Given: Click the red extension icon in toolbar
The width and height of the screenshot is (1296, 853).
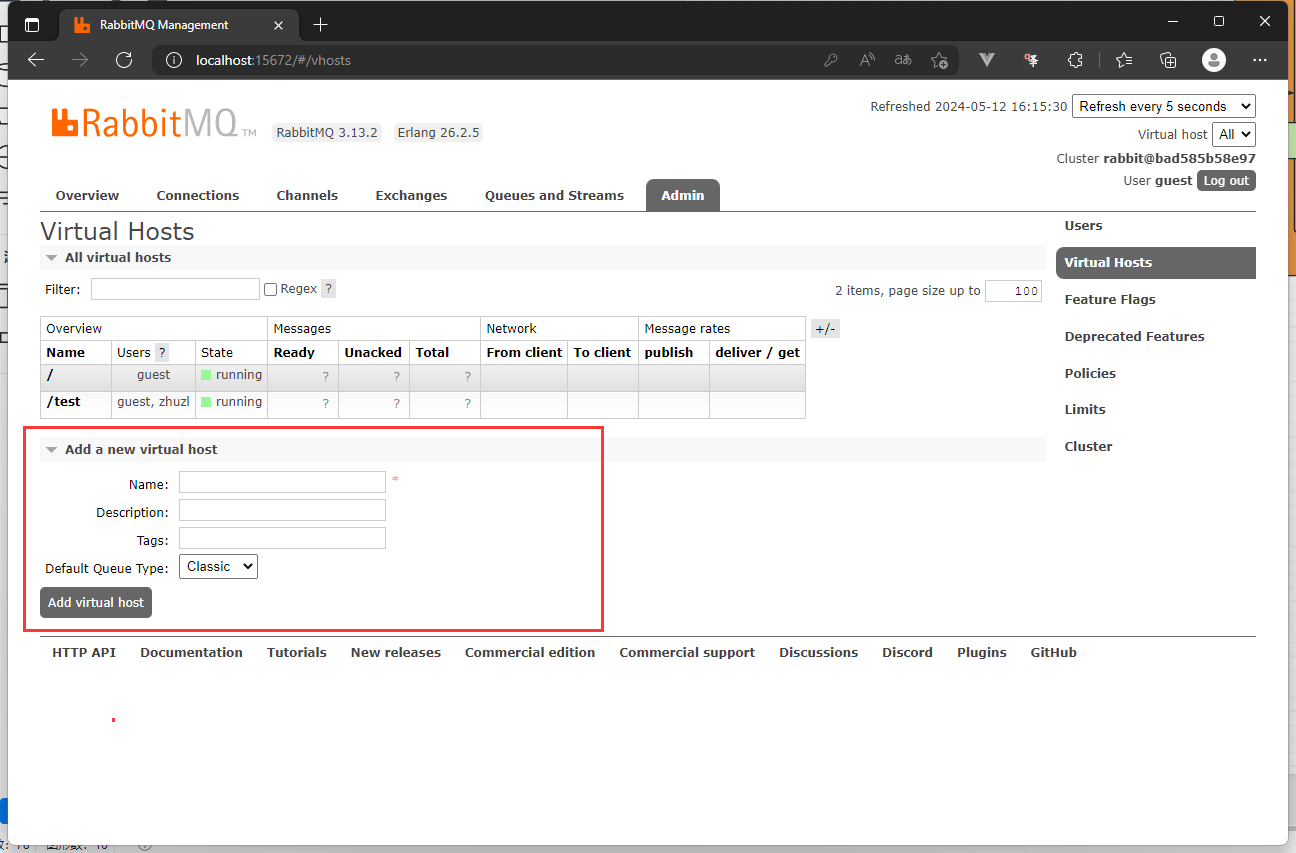Looking at the screenshot, I should coord(1032,60).
